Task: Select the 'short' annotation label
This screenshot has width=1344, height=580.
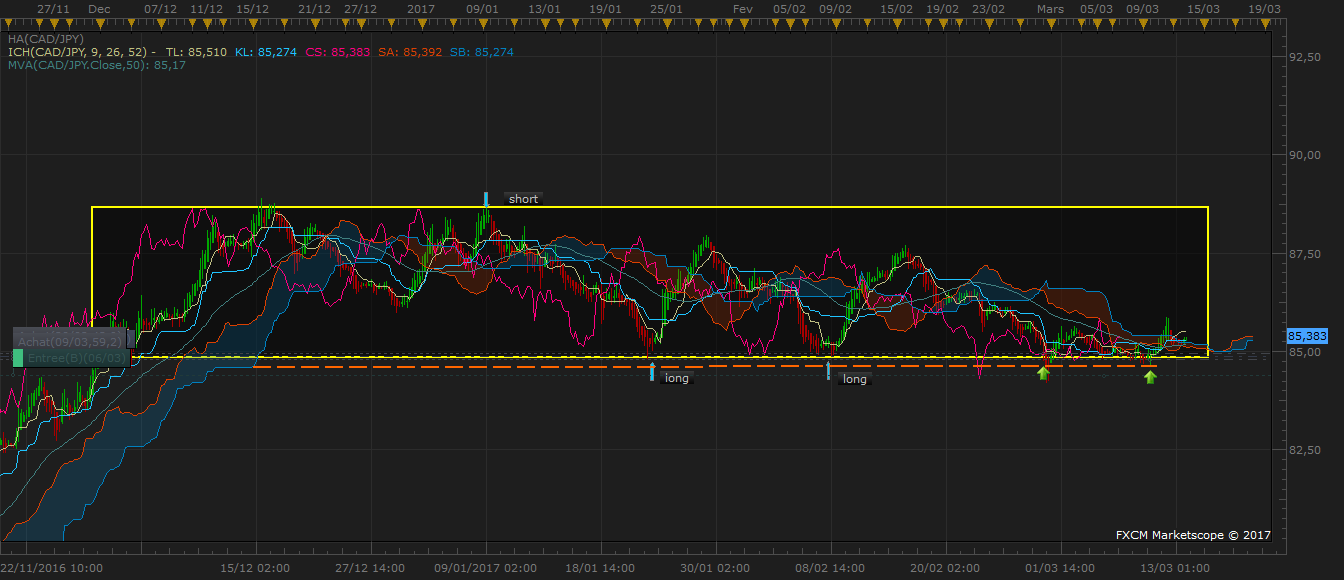Action: click(523, 199)
